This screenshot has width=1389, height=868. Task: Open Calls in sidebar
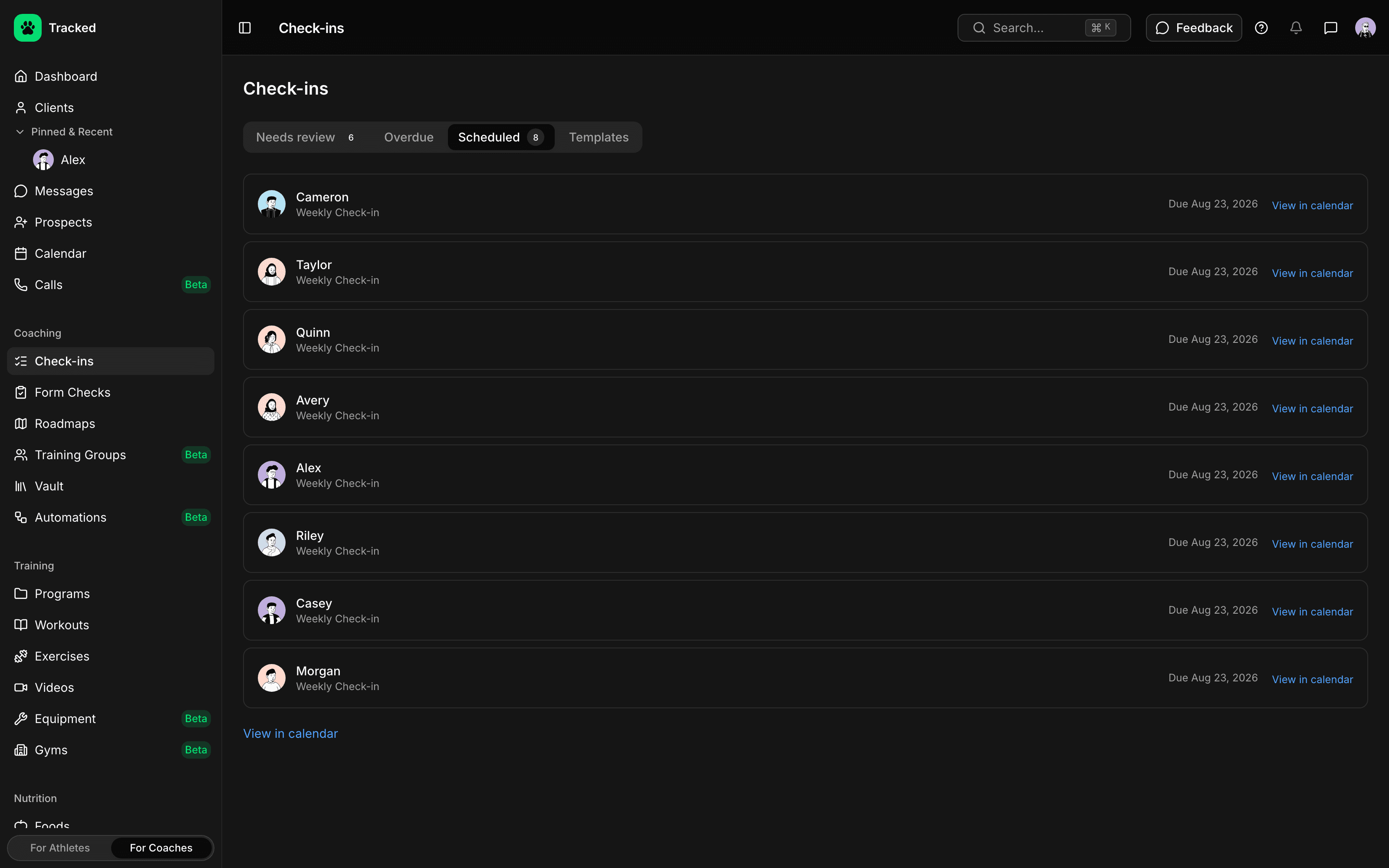(x=110, y=285)
